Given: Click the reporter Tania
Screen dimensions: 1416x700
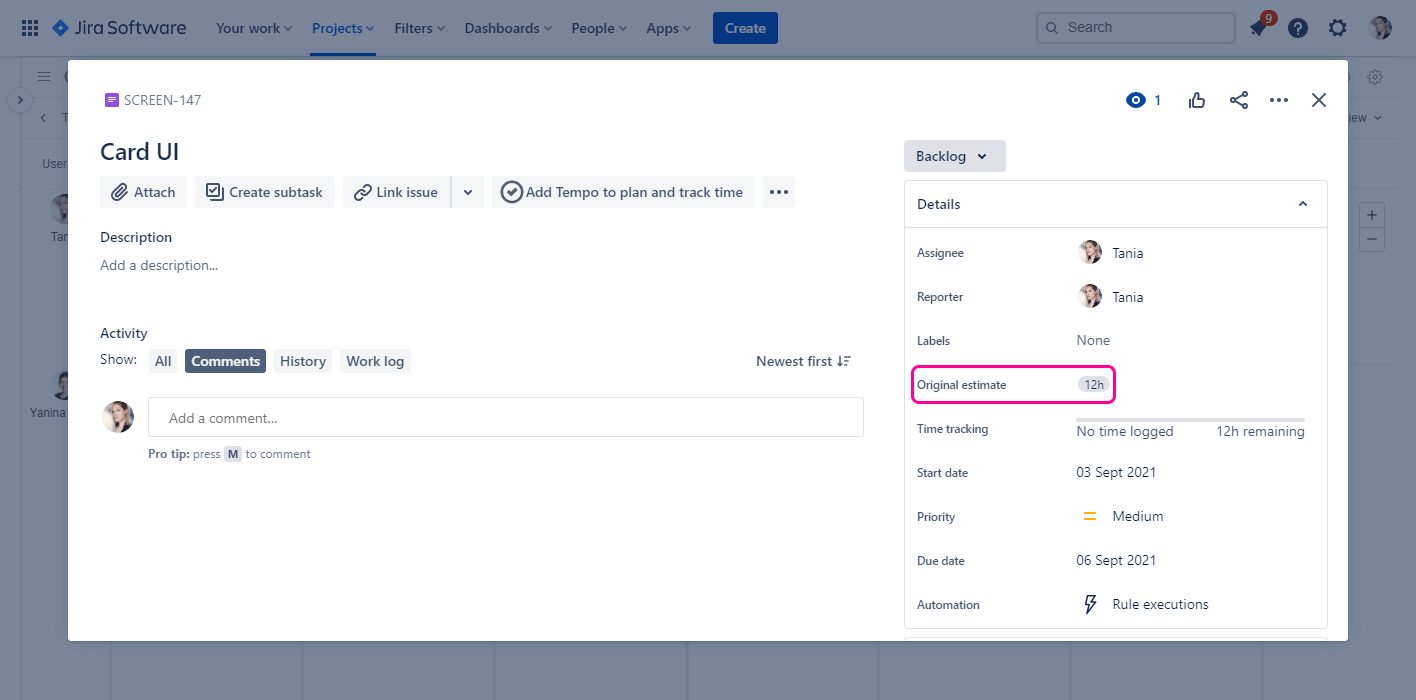Looking at the screenshot, I should 1111,297.
